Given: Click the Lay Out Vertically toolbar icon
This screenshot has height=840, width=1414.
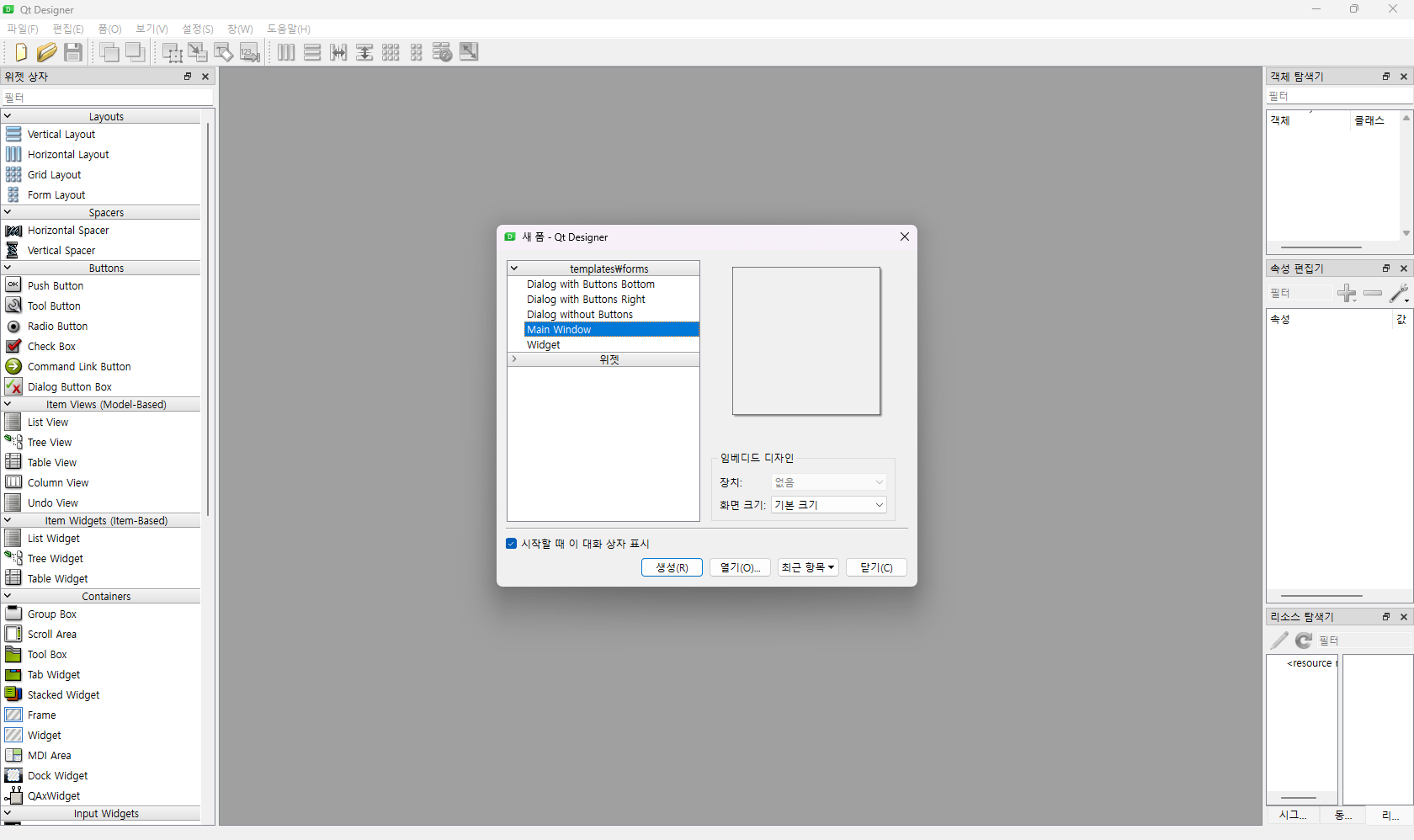Looking at the screenshot, I should (x=312, y=52).
